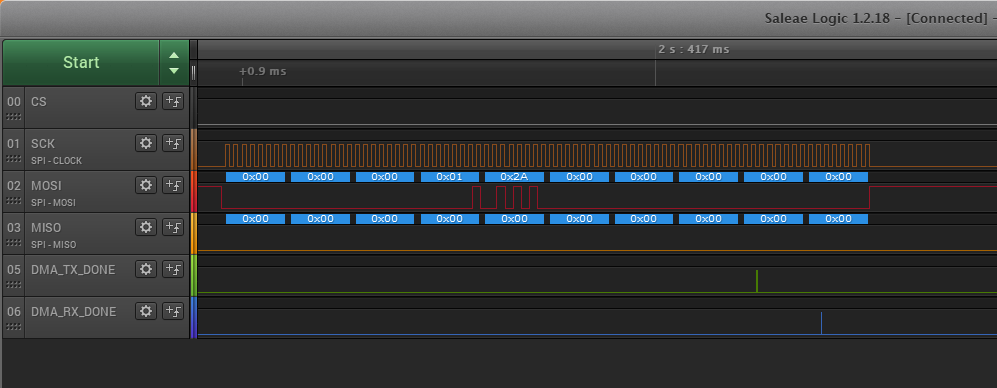997x388 pixels.
Task: Toggle trigger on DMA_TX_DONE channel
Action: (x=173, y=269)
